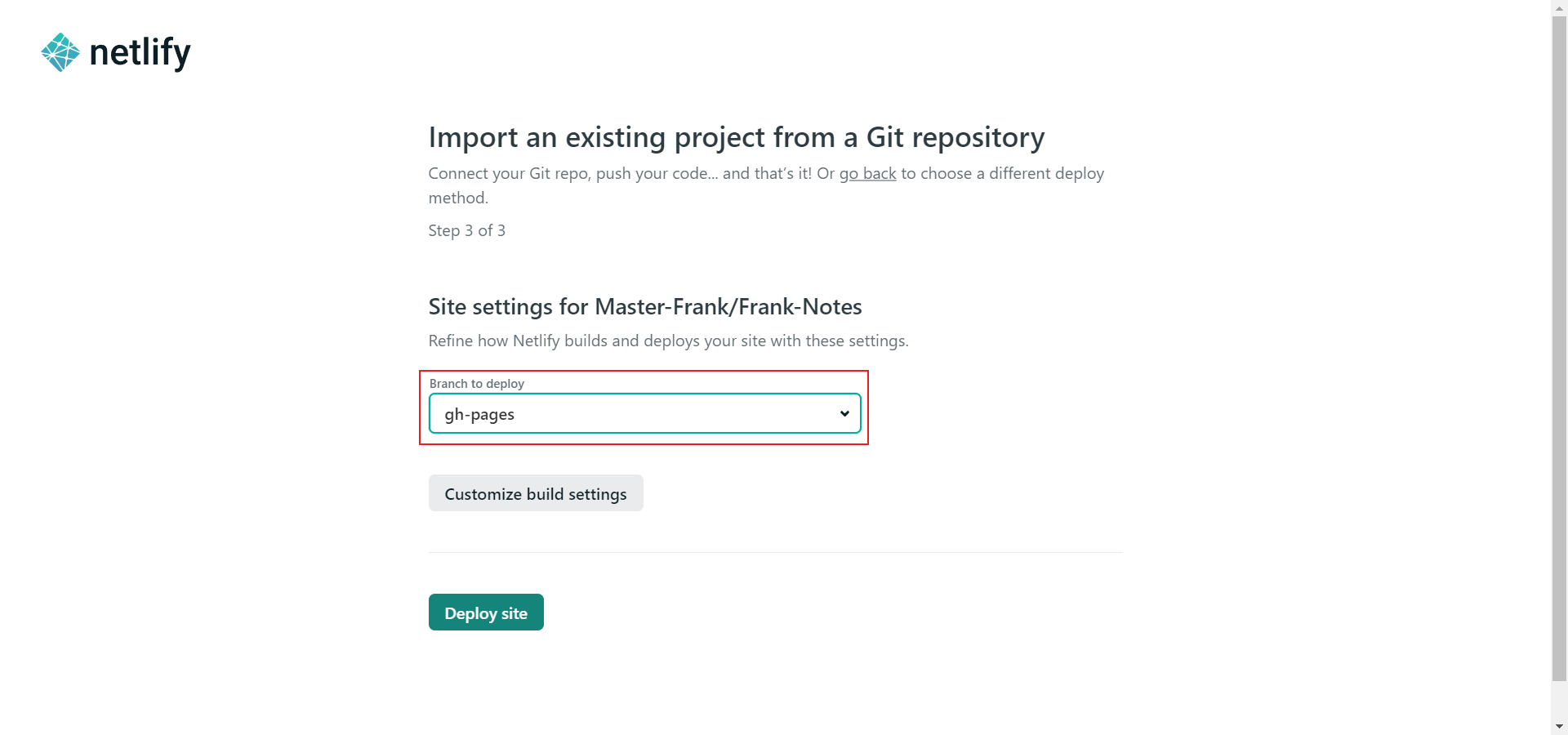Click the divider line above Deploy site
Screen dimensions: 1568x735
(x=776, y=552)
